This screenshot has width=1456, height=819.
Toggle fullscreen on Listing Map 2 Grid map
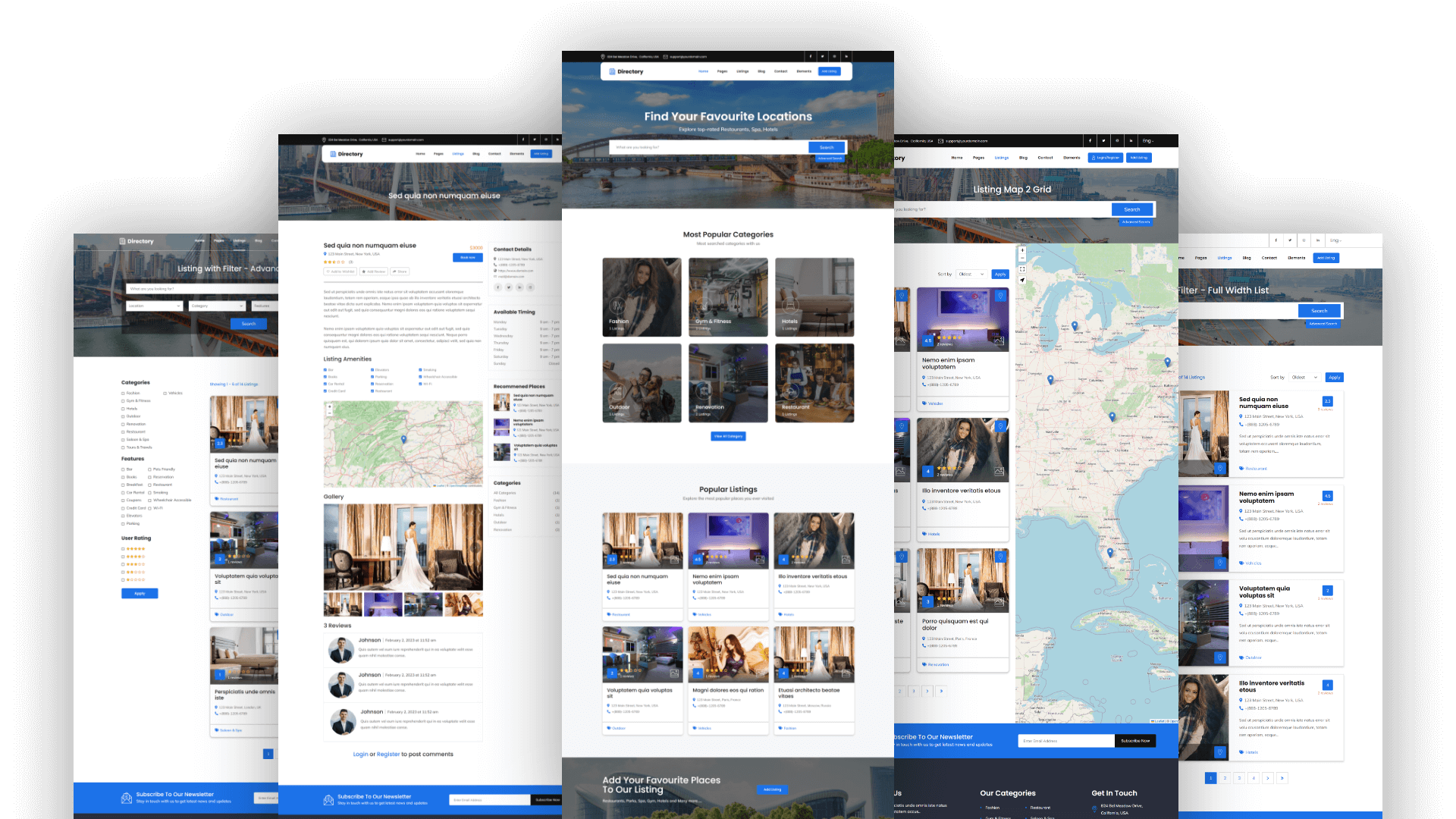(1022, 269)
